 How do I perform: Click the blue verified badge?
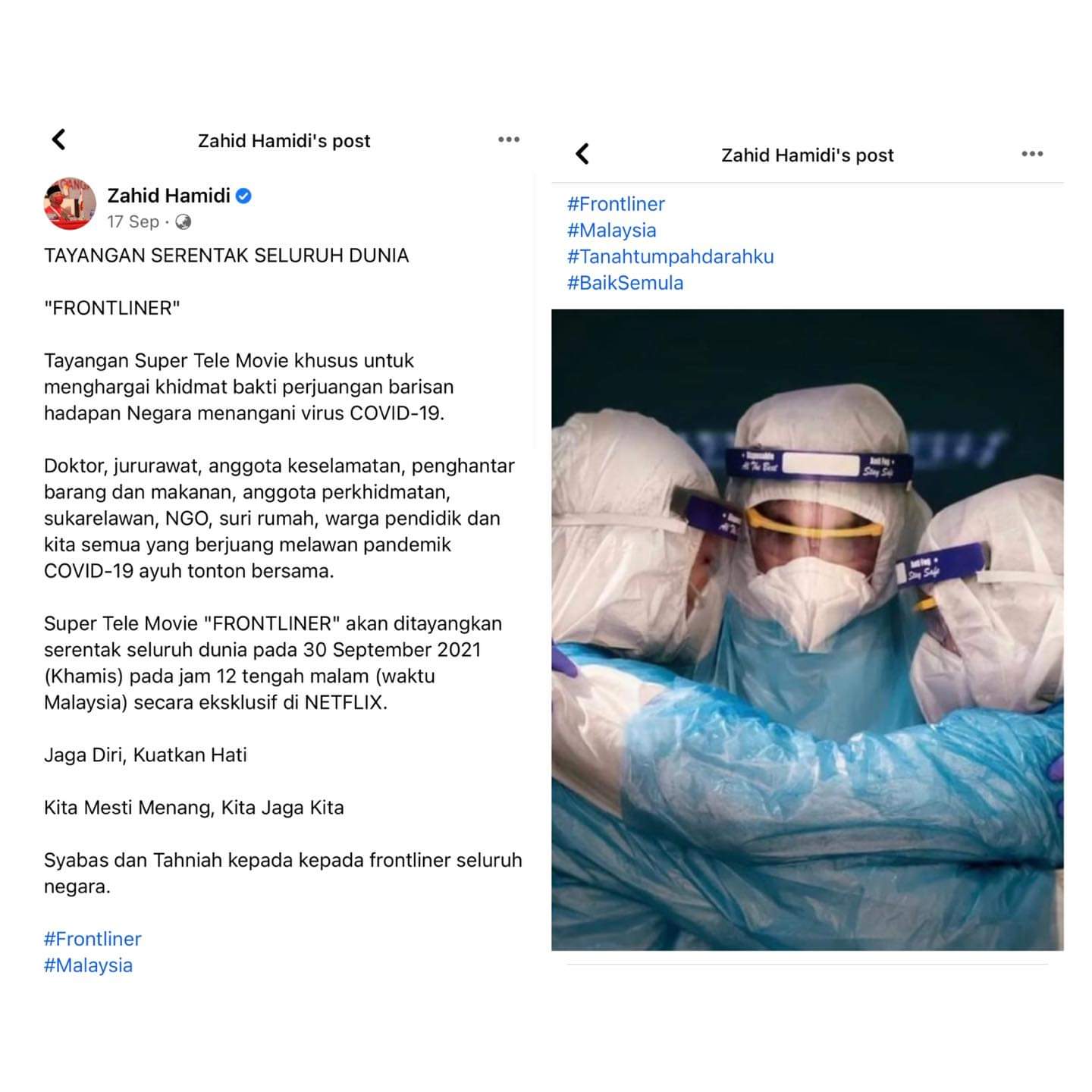(243, 196)
